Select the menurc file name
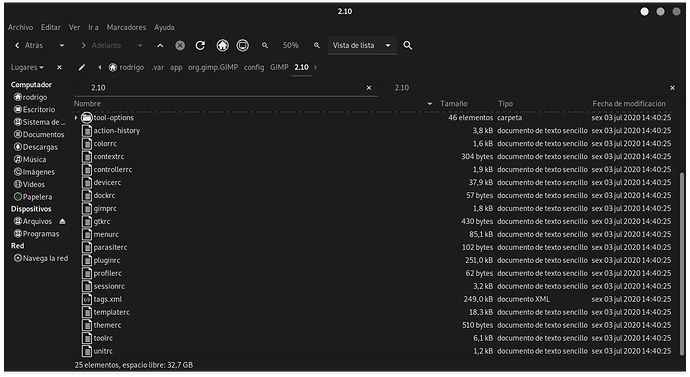The width and height of the screenshot is (690, 377). click(x=106, y=234)
